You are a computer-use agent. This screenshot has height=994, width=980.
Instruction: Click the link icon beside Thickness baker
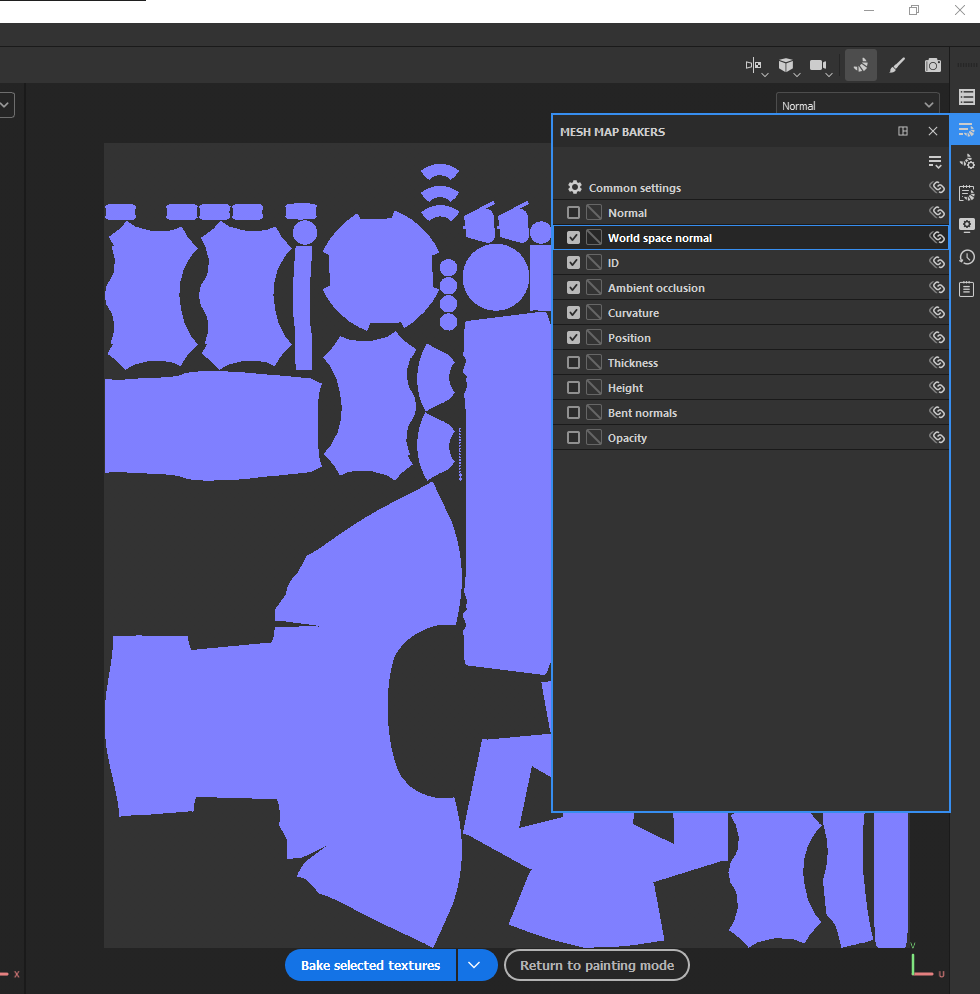tap(937, 363)
